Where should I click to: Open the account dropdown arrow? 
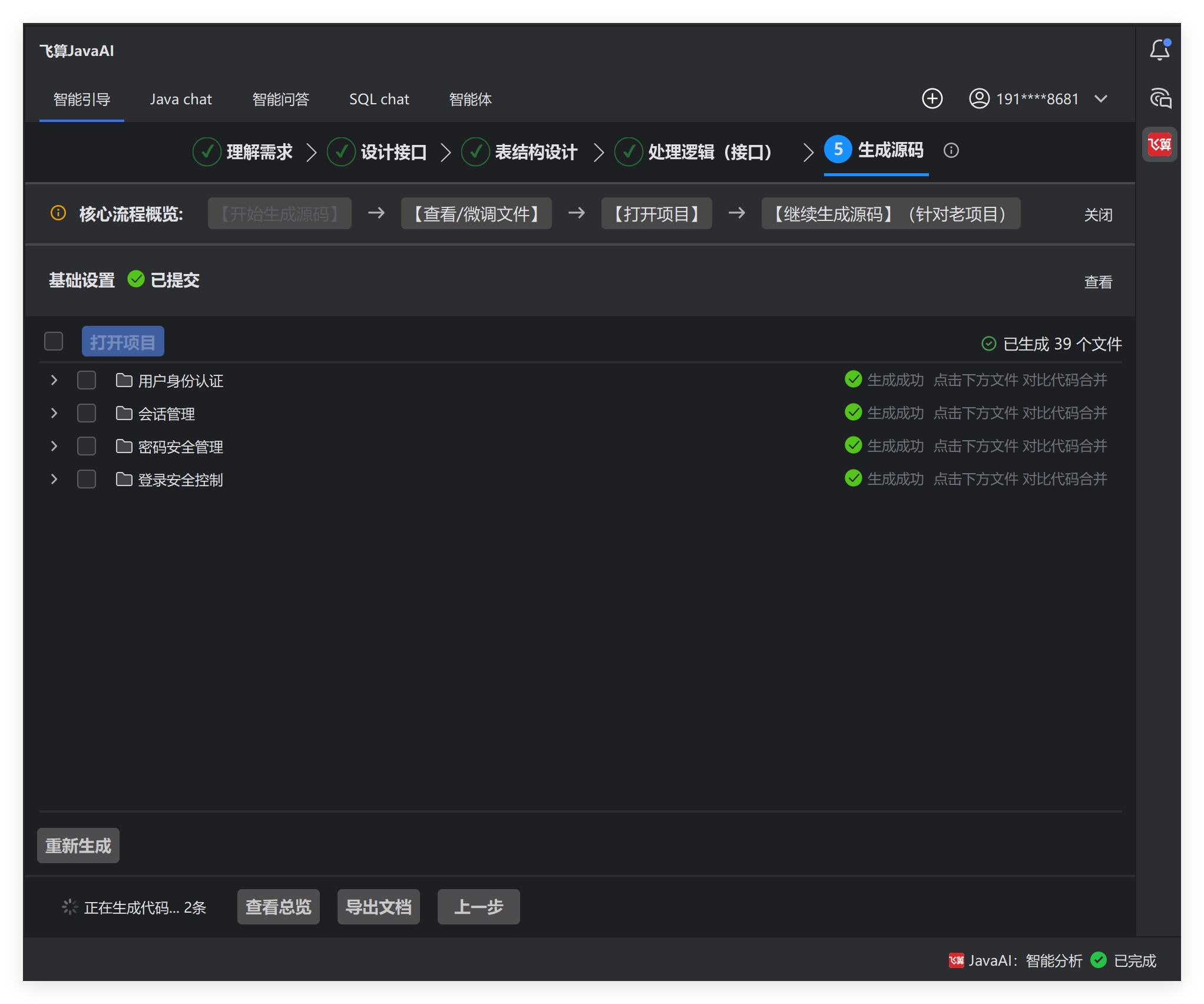point(1100,99)
